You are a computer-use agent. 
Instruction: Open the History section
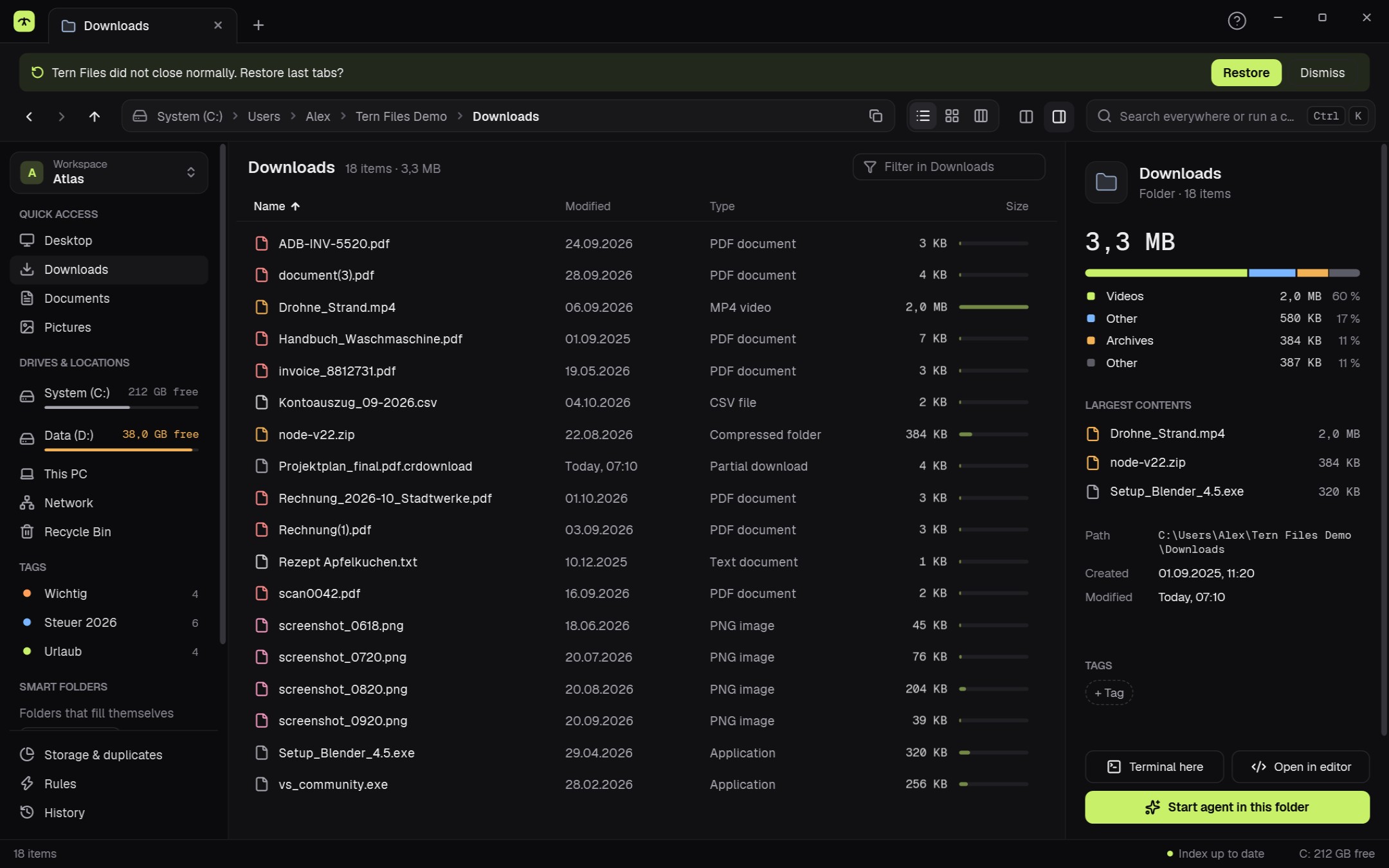[x=109, y=813]
